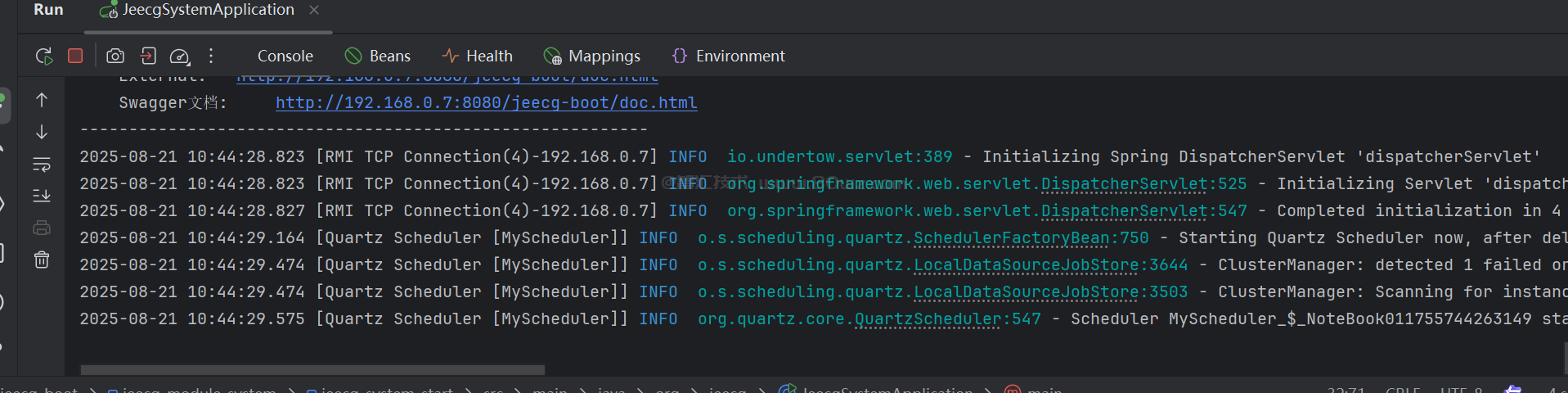
Task: Jump down the stack trace arrow
Action: pyautogui.click(x=42, y=132)
